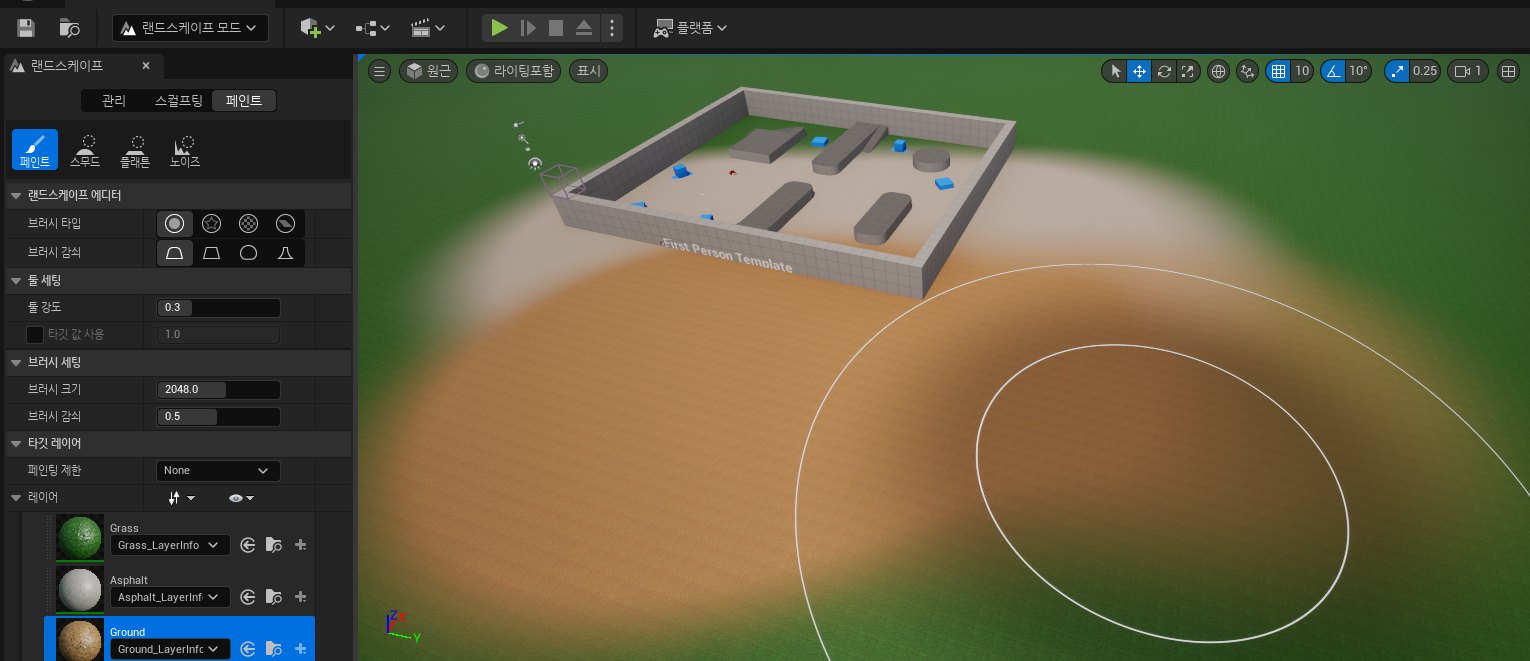The image size is (1530, 661).
Task: Open the Blueprints node-graph dropdown
Action: pyautogui.click(x=372, y=28)
